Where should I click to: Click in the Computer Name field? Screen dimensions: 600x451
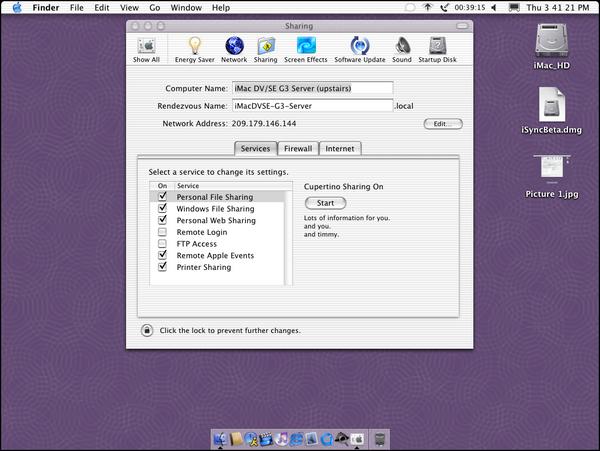coord(313,88)
